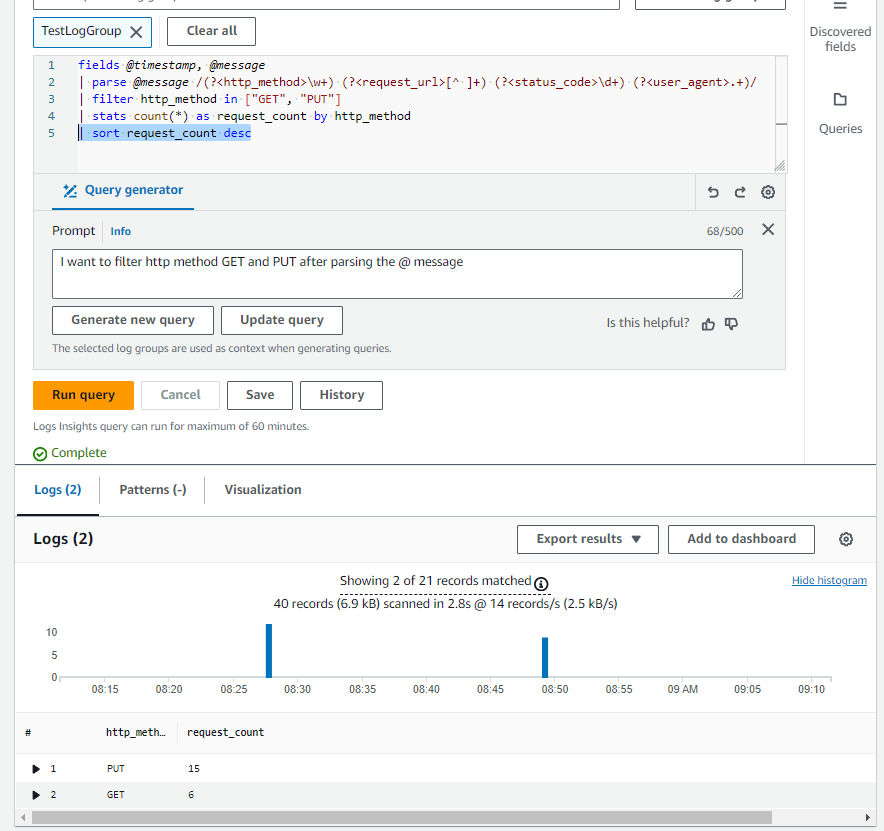Redo the query edit

tap(739, 192)
